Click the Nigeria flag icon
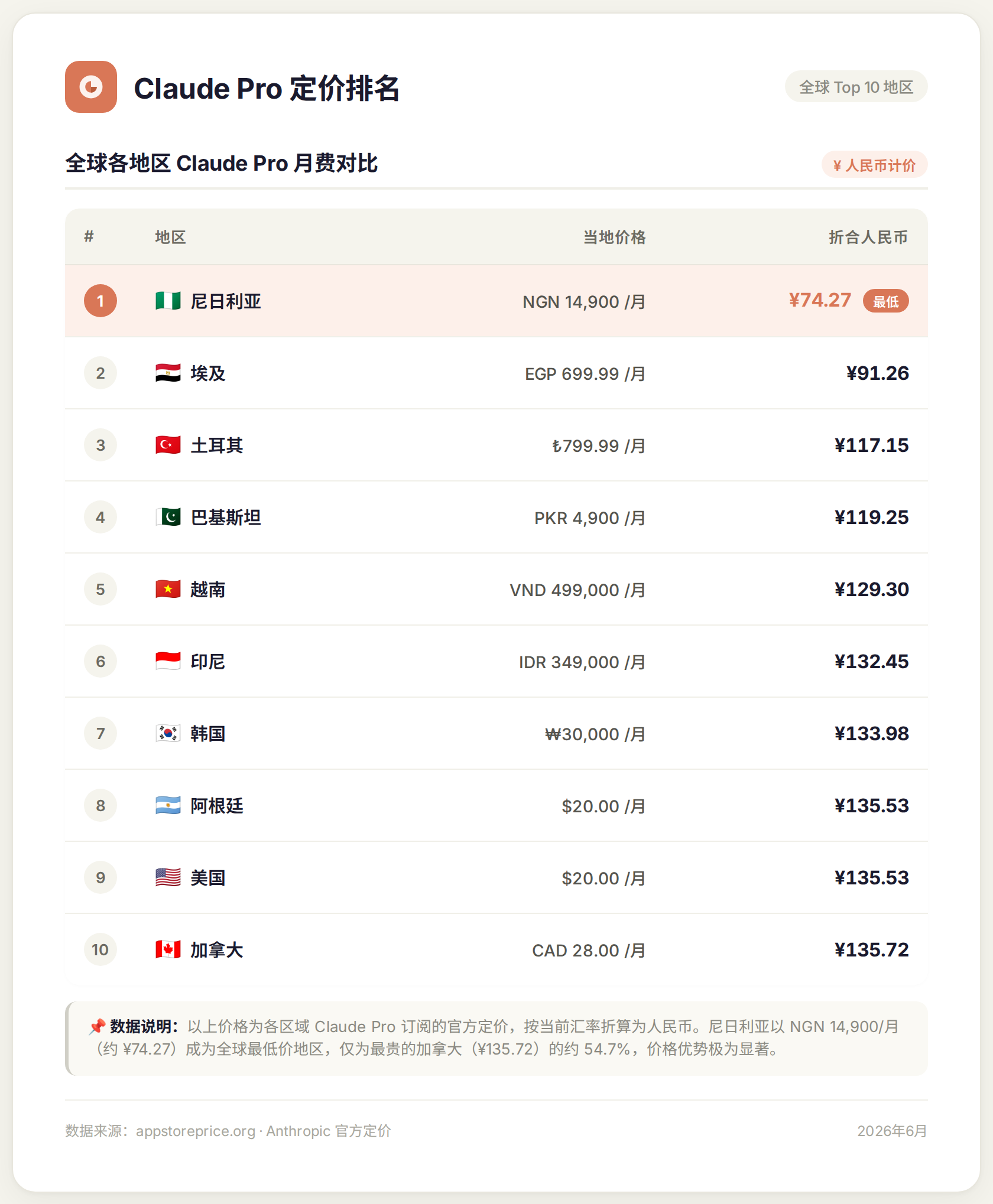The height and width of the screenshot is (1204, 993). tap(168, 301)
